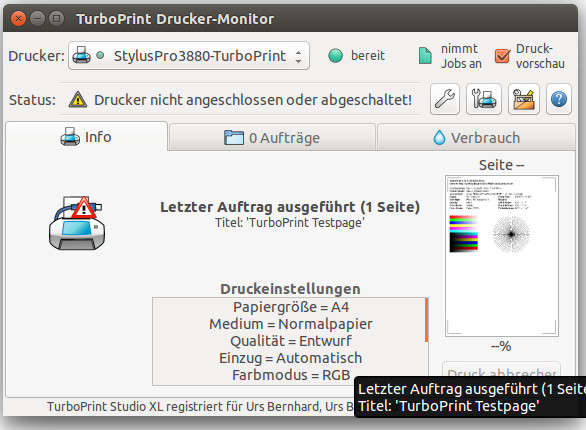The width and height of the screenshot is (586, 430).
Task: Click the 'Qualität = Entwurf' setting
Action: click(291, 341)
